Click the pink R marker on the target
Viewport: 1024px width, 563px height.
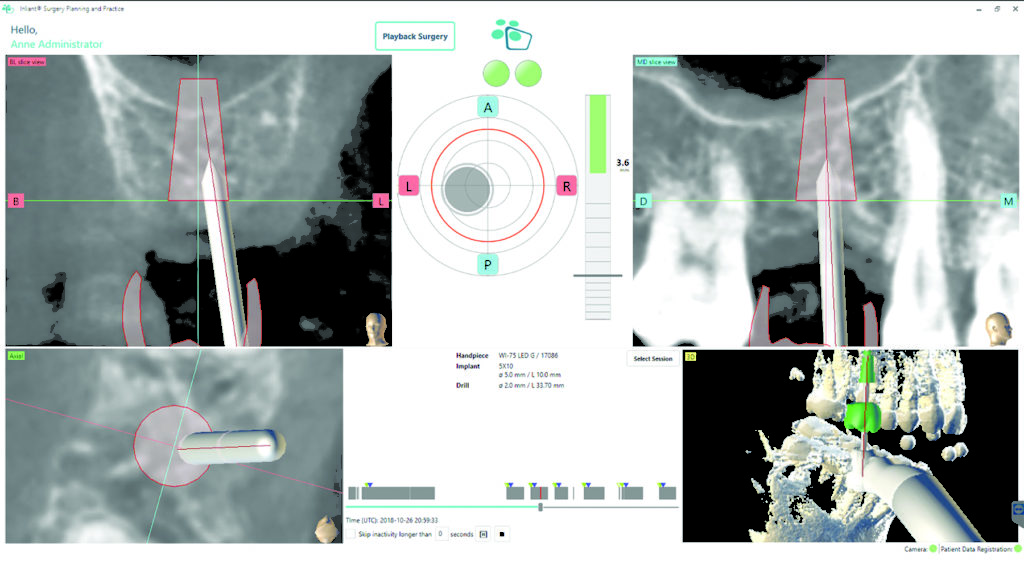(x=566, y=186)
